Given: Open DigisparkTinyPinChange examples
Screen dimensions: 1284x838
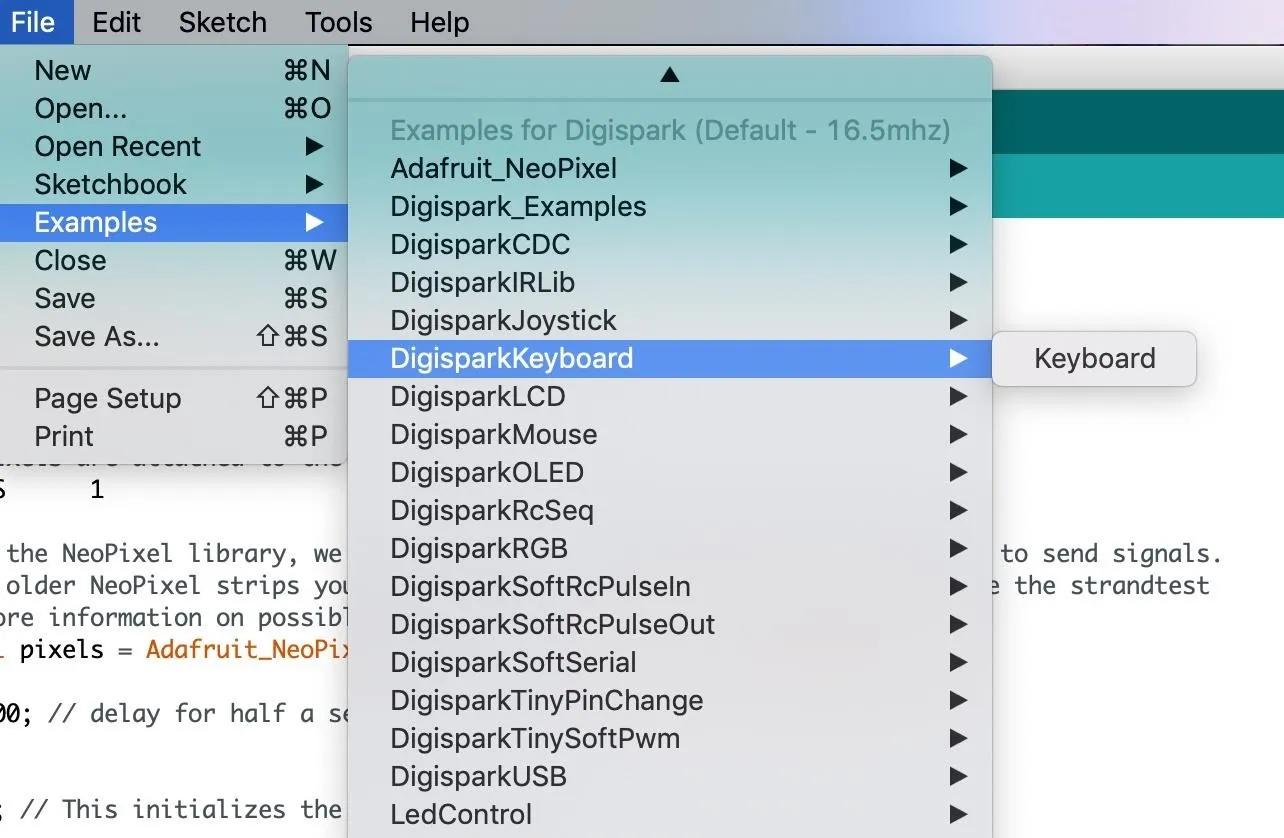Looking at the screenshot, I should click(x=670, y=700).
